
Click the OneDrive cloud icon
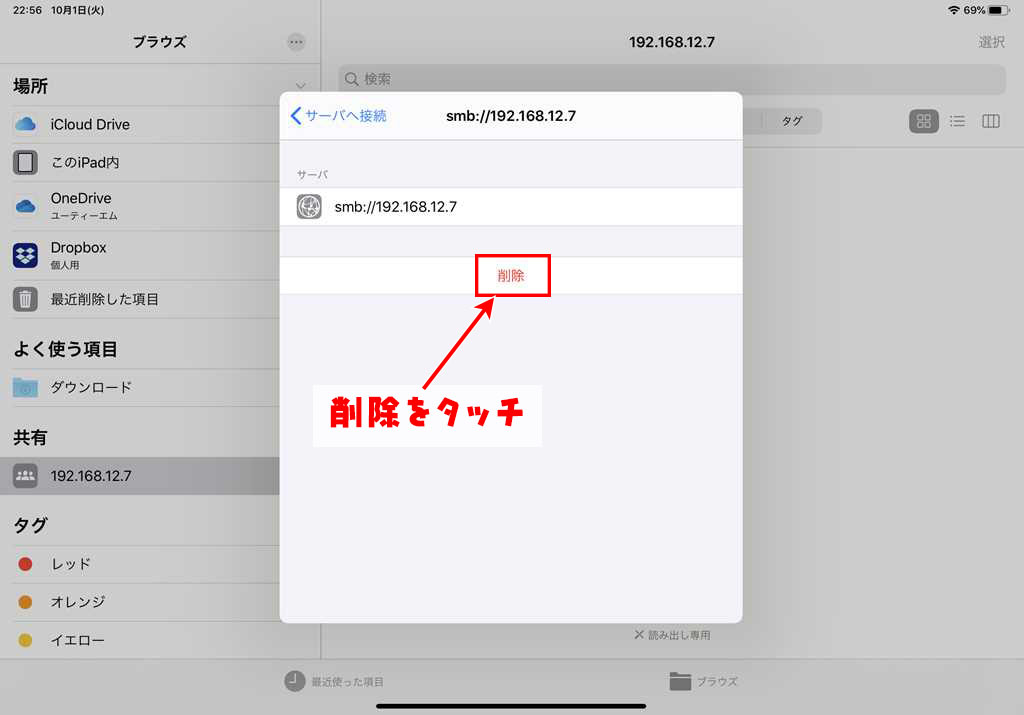click(25, 206)
